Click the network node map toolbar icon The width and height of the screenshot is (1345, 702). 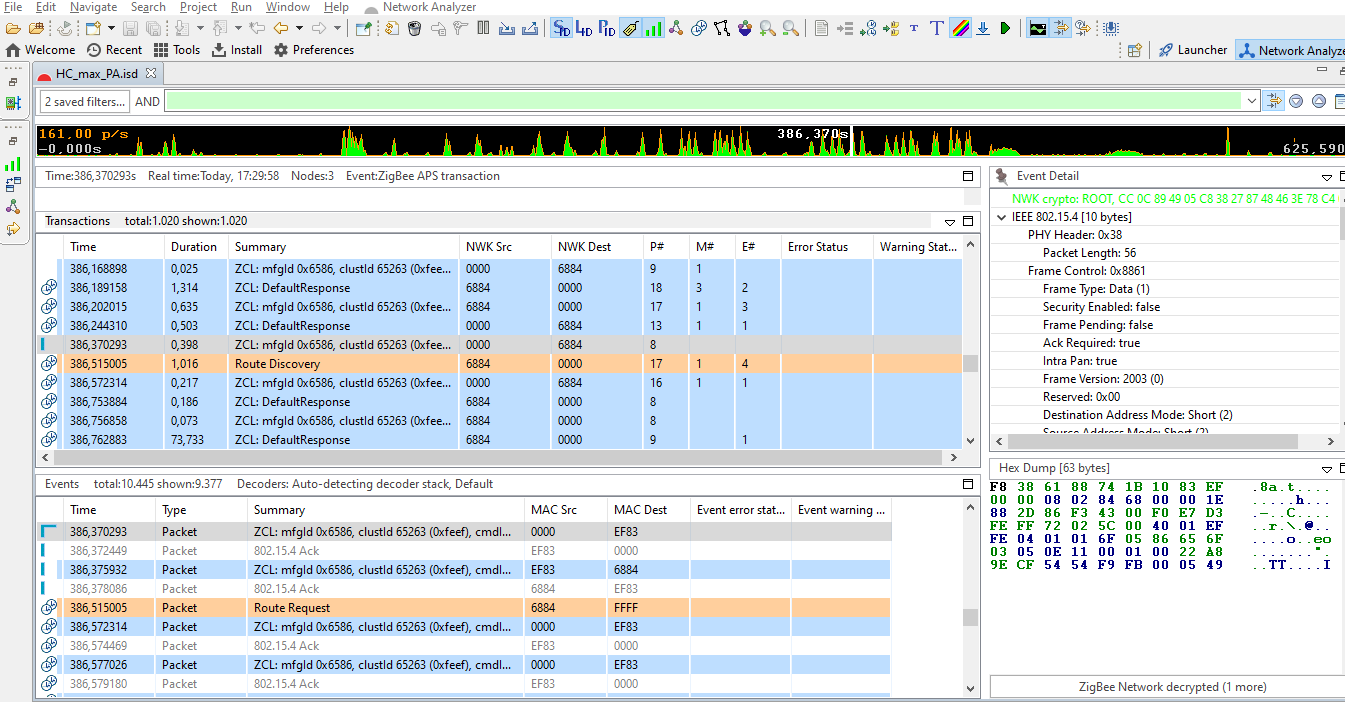[x=675, y=28]
